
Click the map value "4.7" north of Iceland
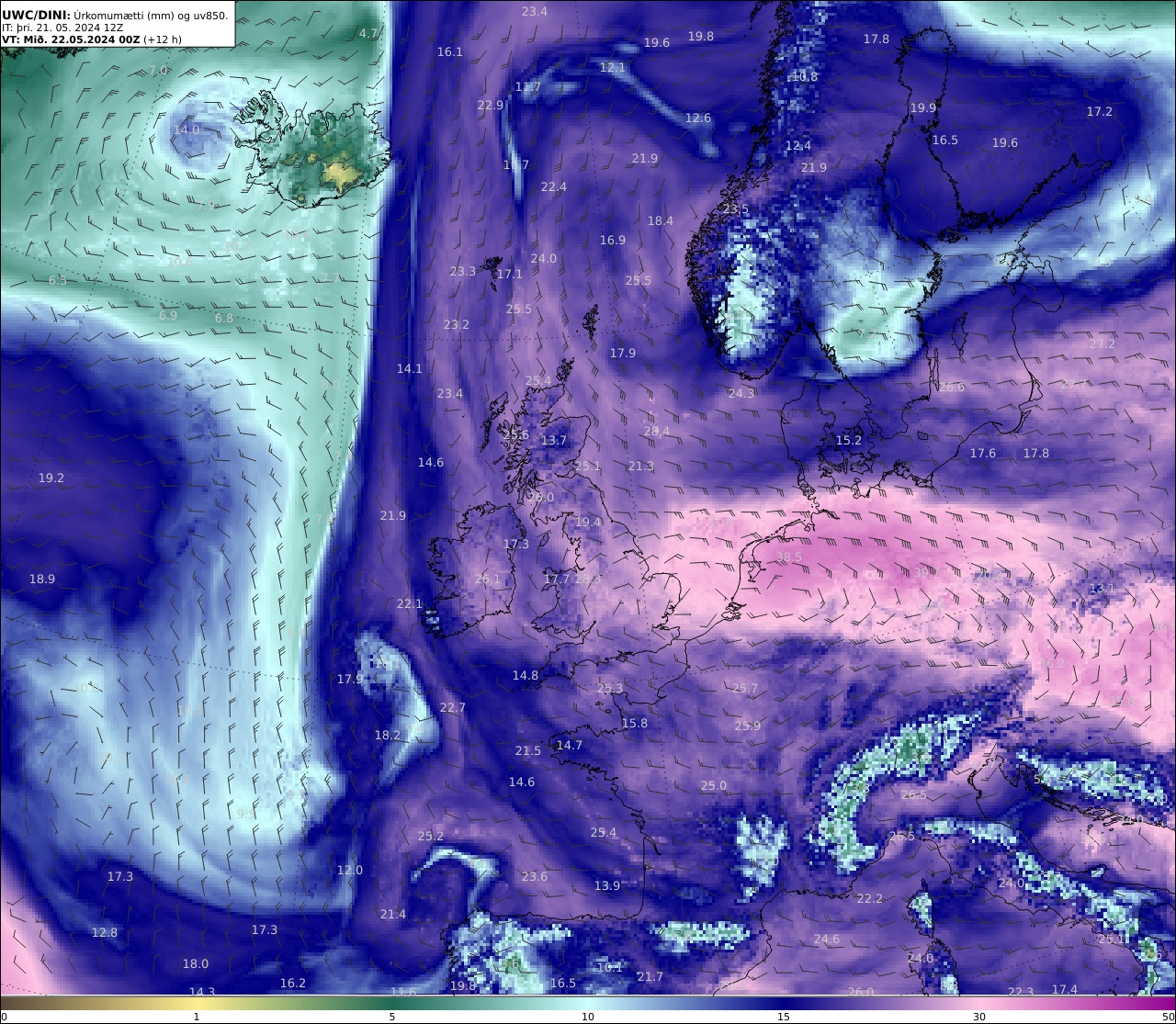tap(368, 33)
